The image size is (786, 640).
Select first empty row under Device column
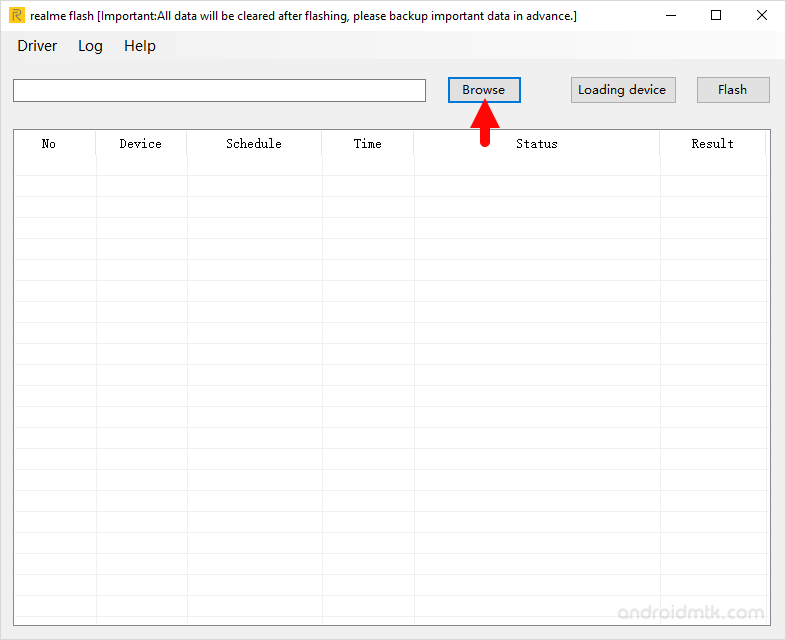pos(141,166)
